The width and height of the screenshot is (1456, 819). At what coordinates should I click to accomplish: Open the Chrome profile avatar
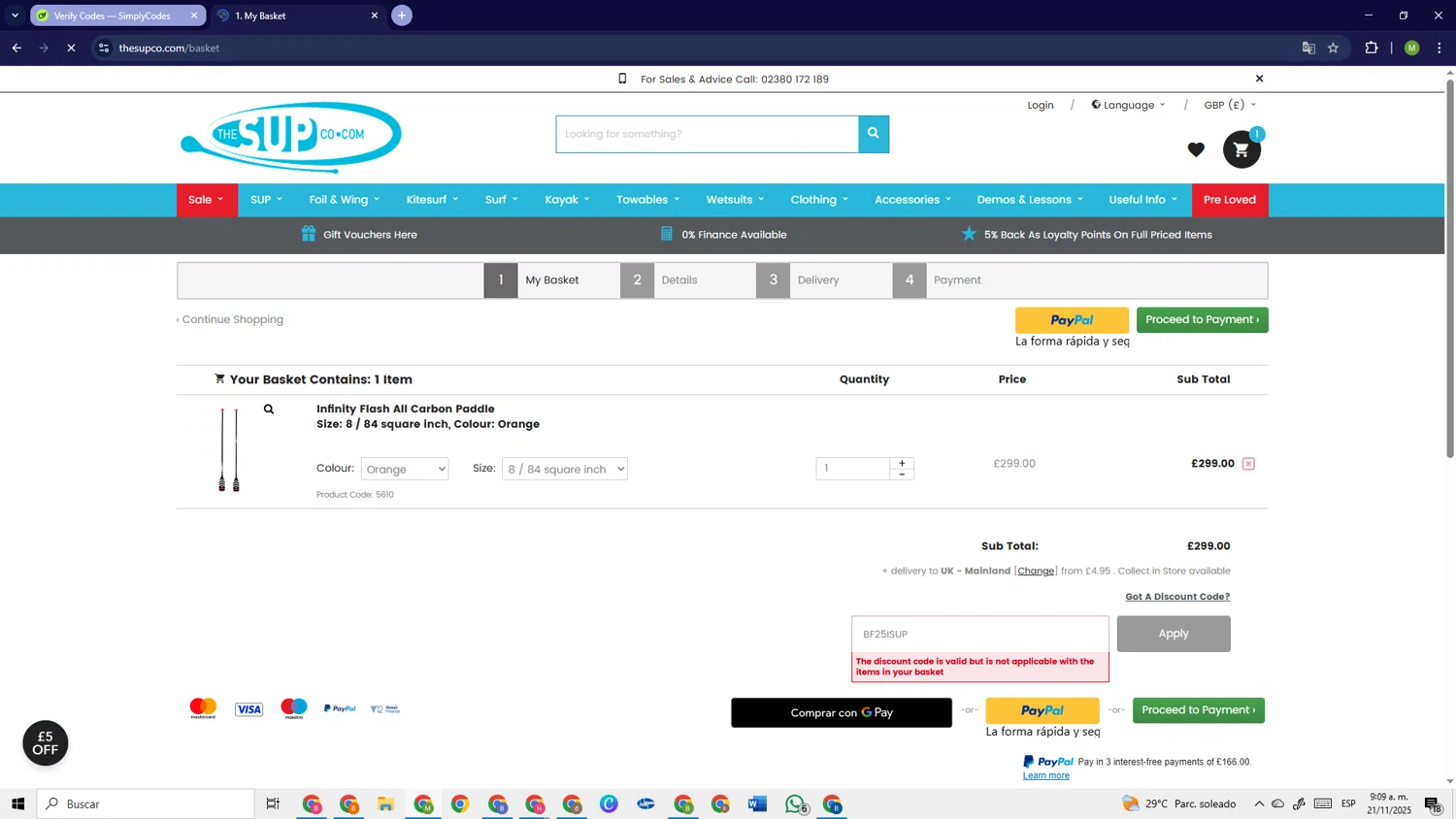(1411, 48)
